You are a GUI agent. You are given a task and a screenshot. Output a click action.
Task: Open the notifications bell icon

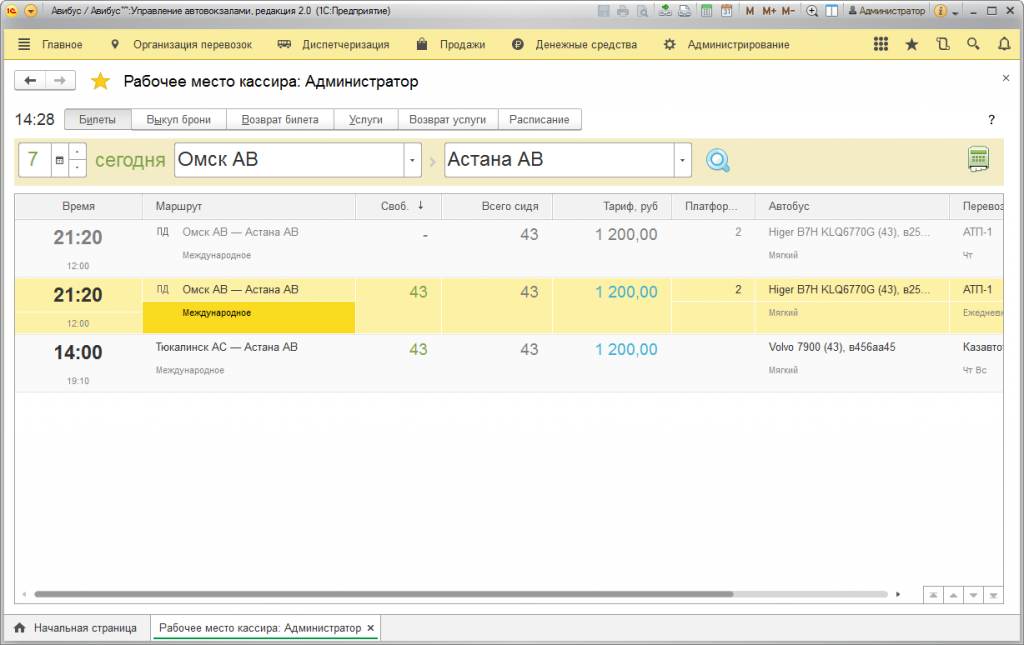[x=1004, y=44]
